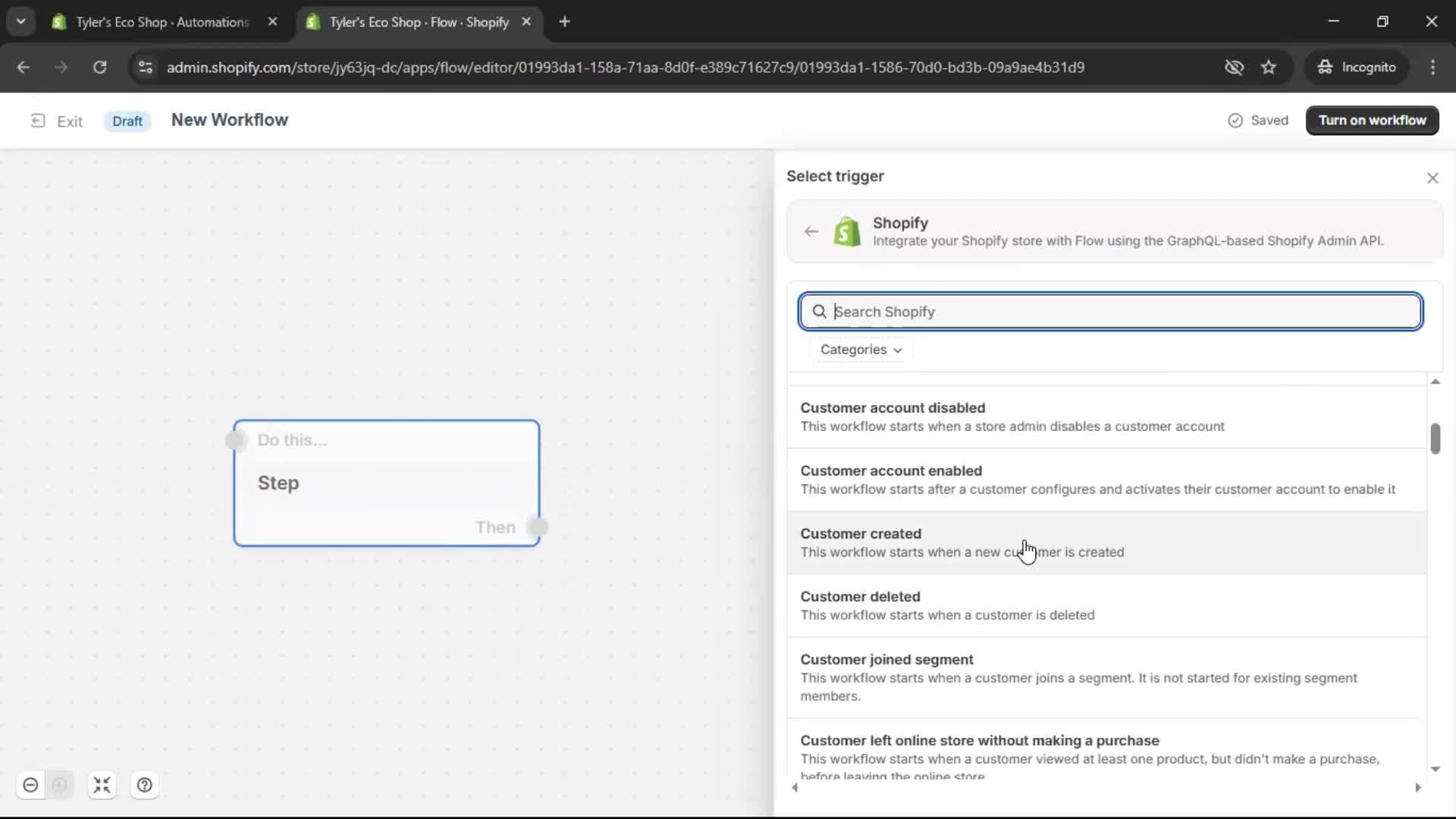The height and width of the screenshot is (819, 1456).
Task: Click the Exit button to leave editor
Action: pyautogui.click(x=57, y=121)
